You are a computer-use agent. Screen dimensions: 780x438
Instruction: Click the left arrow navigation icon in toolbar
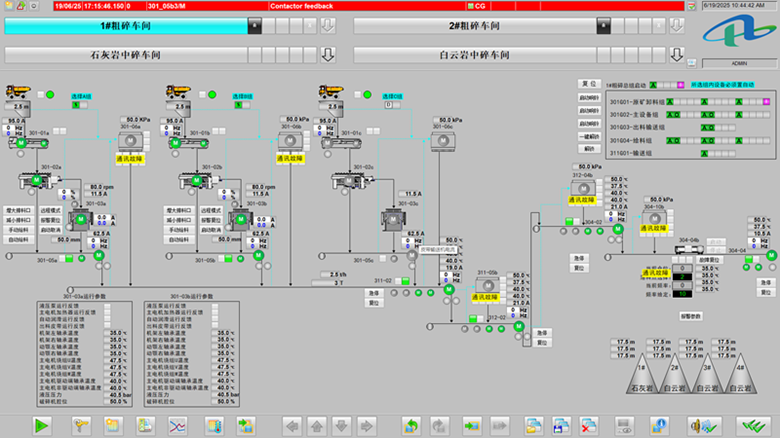point(291,426)
